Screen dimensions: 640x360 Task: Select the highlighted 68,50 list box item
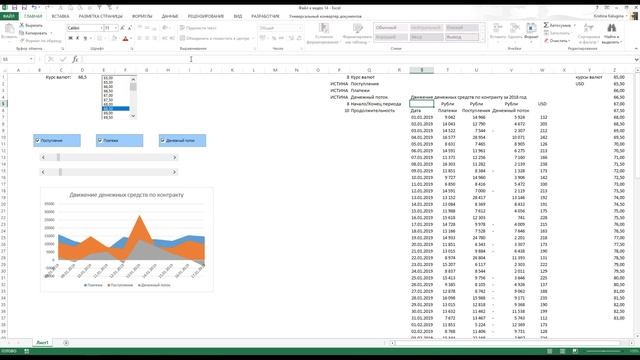point(116,109)
